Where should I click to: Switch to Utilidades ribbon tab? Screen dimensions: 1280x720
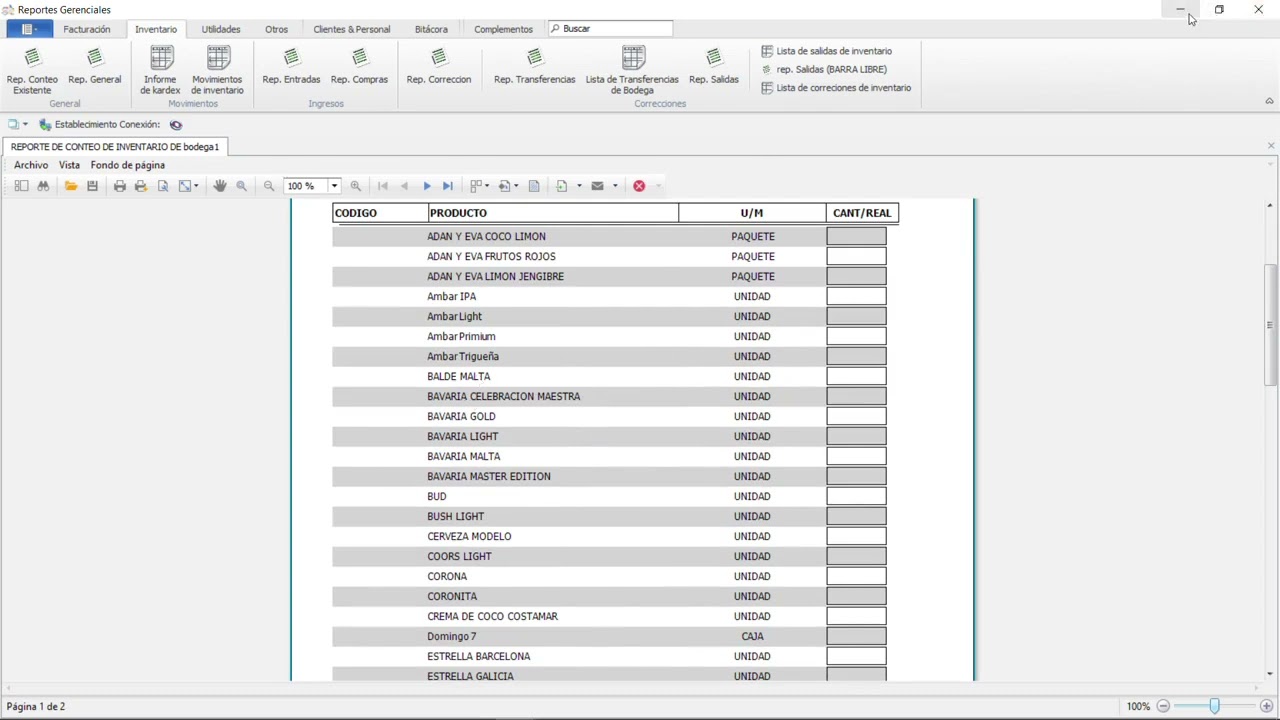click(221, 29)
